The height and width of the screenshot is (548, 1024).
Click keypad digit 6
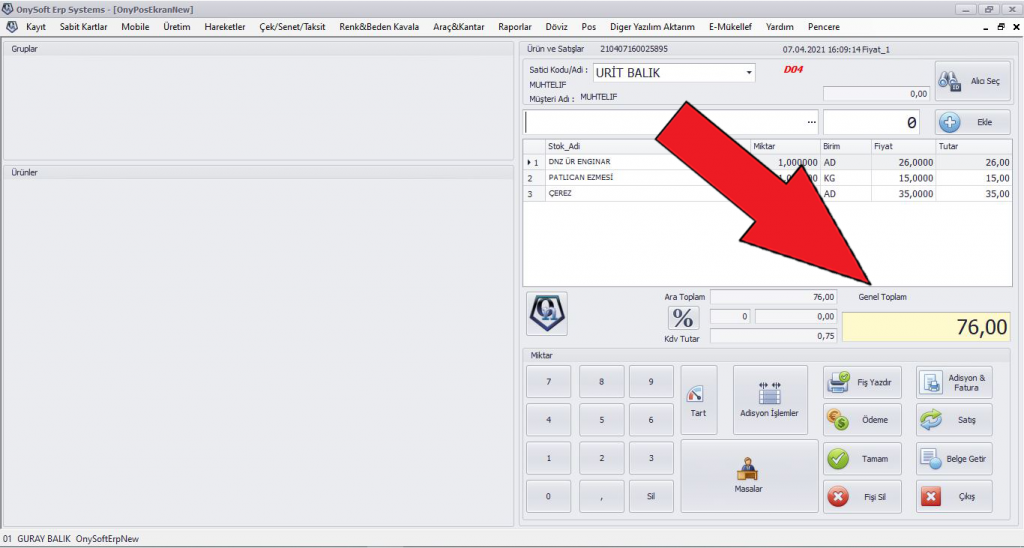click(x=651, y=420)
